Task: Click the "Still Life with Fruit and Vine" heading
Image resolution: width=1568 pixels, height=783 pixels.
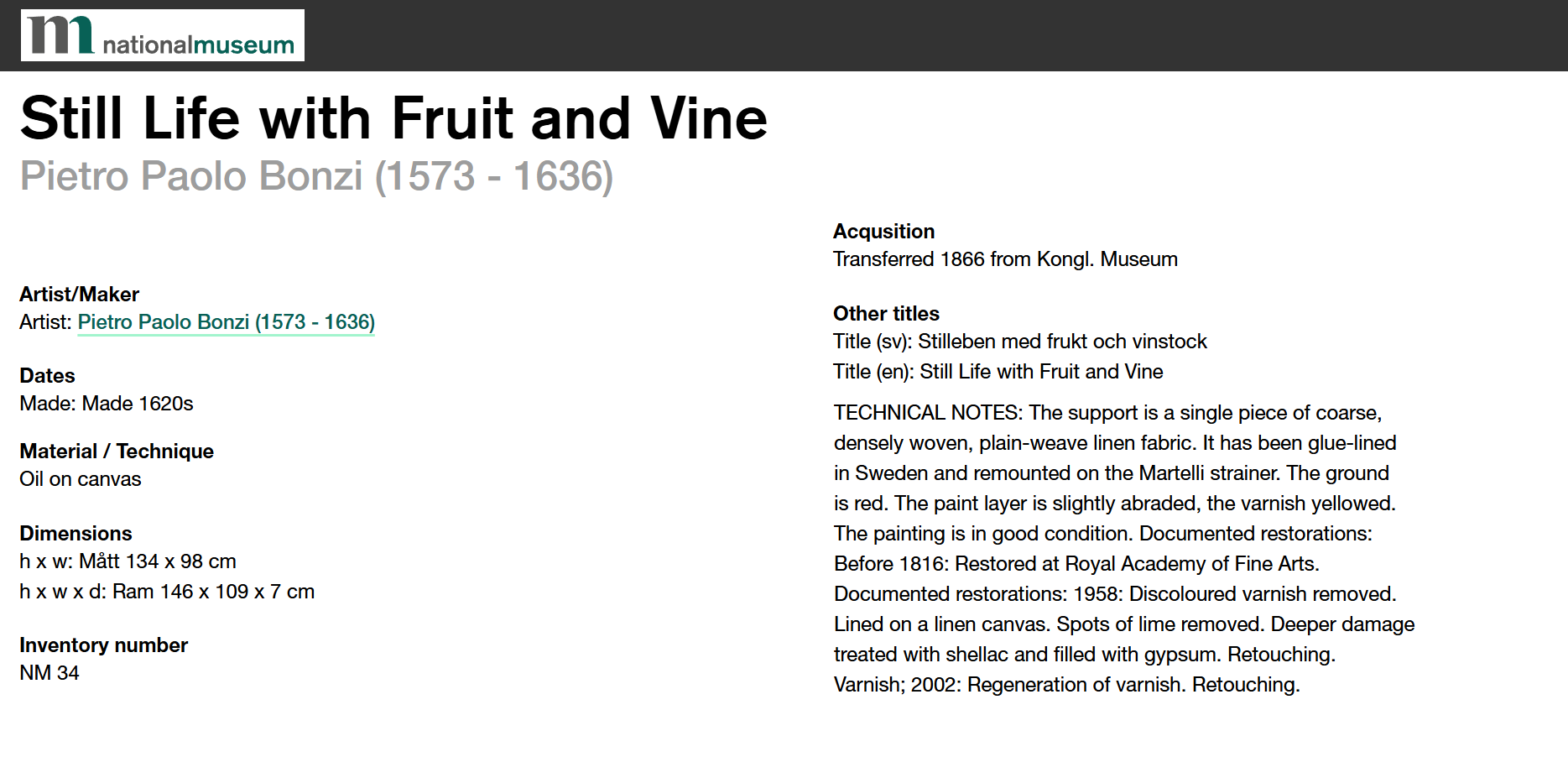Action: 393,118
